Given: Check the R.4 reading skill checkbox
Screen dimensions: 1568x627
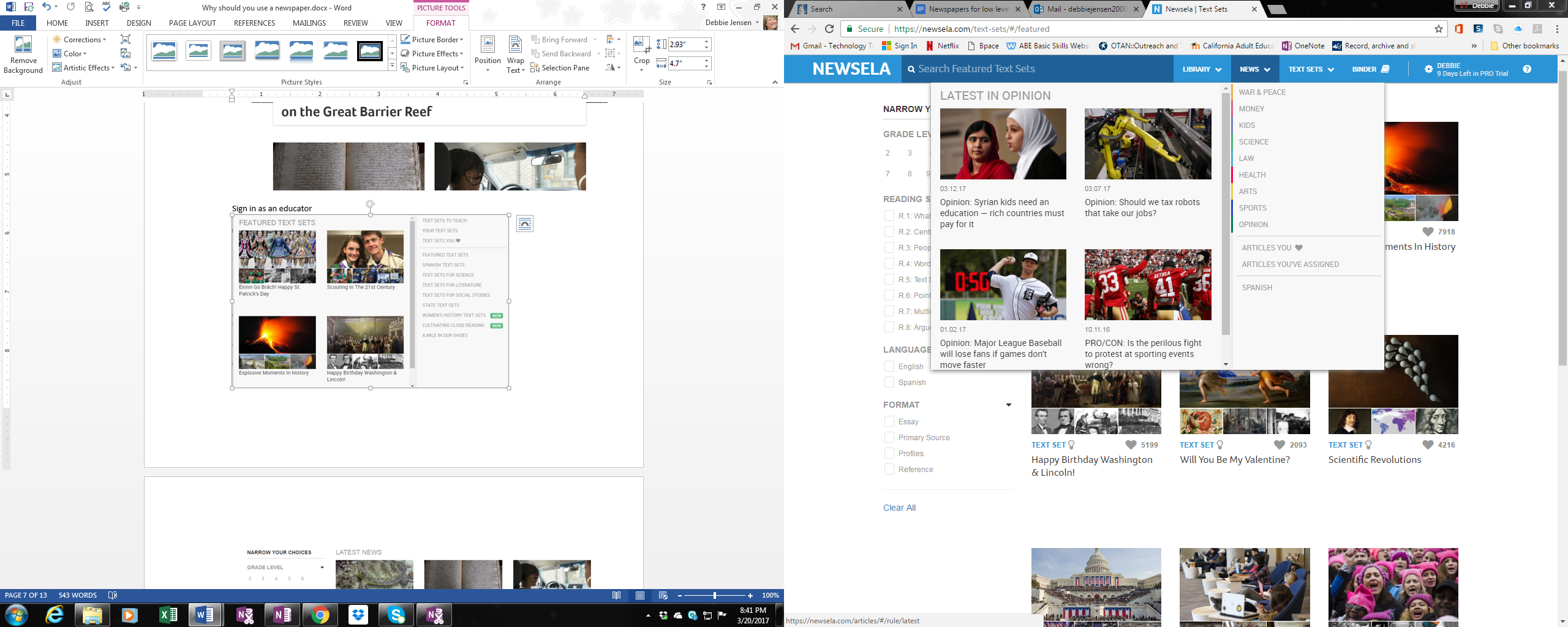Looking at the screenshot, I should point(889,263).
